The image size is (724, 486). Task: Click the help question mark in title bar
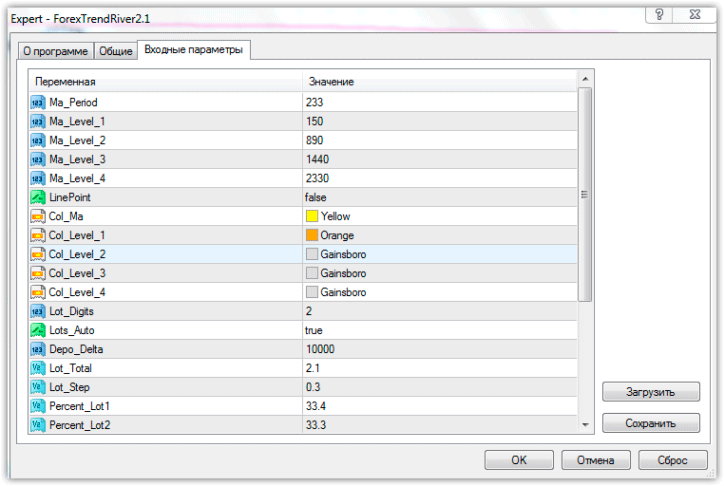(x=659, y=14)
